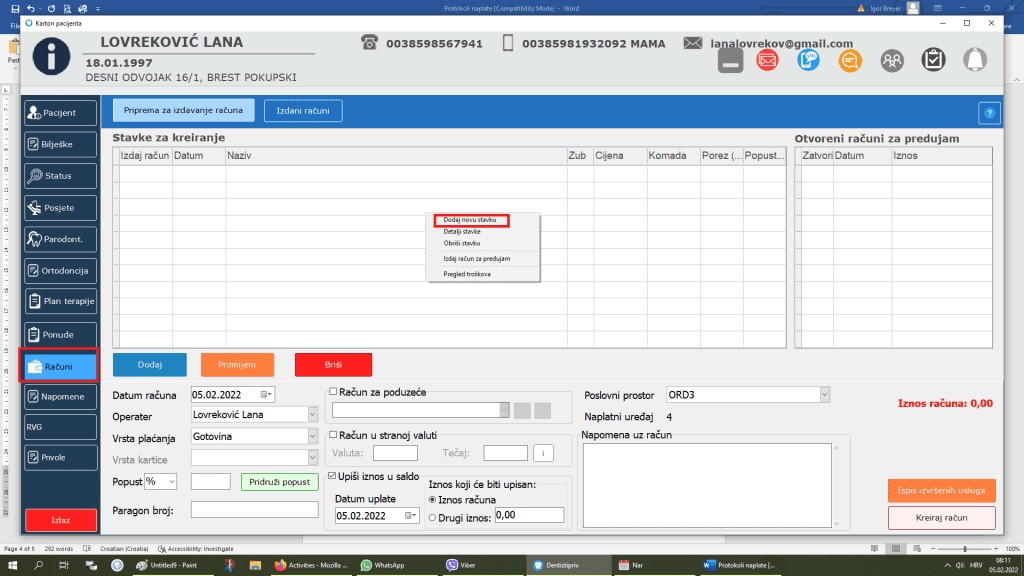Click the Popust value input field
This screenshot has width=1024, height=576.
click(x=210, y=482)
